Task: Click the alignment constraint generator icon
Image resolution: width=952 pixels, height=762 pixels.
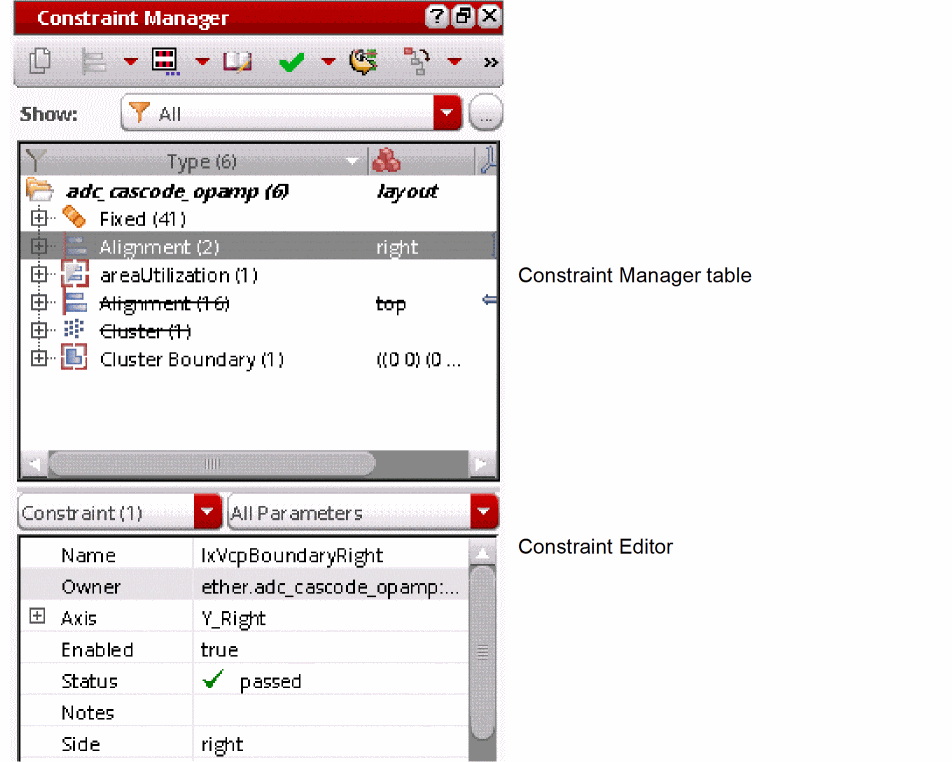Action: point(93,61)
